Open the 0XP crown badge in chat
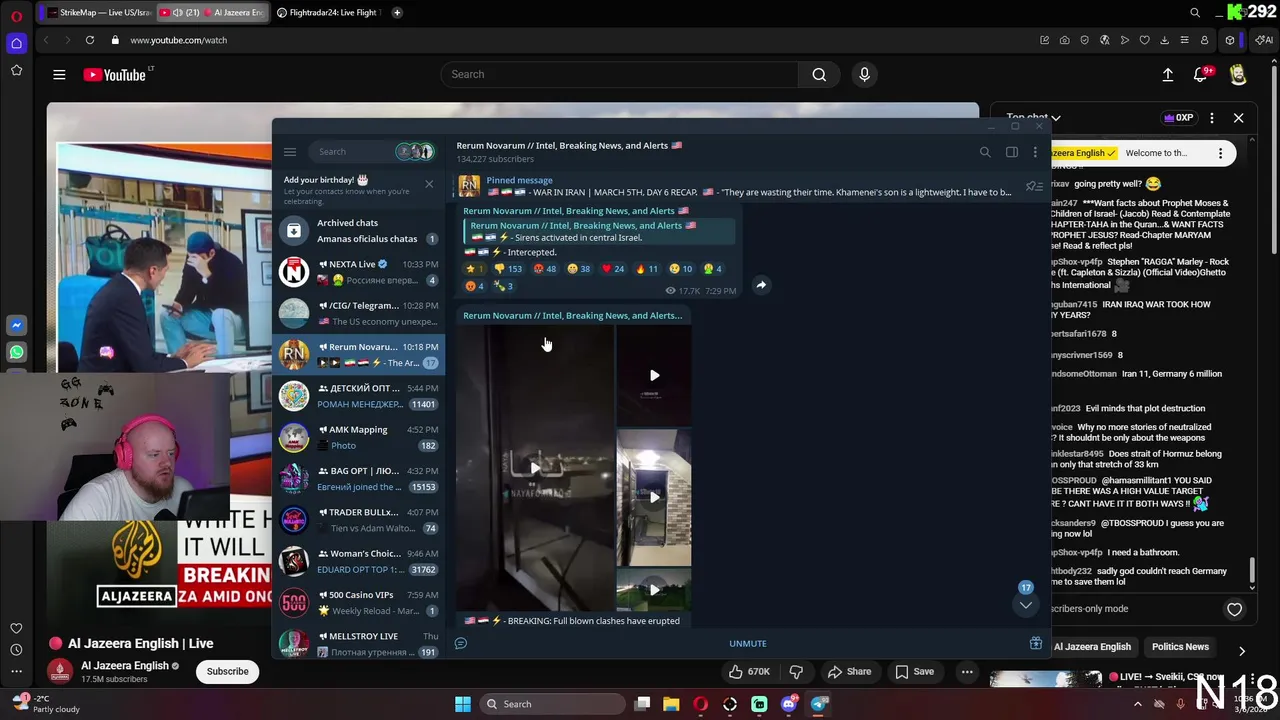 pyautogui.click(x=1178, y=118)
